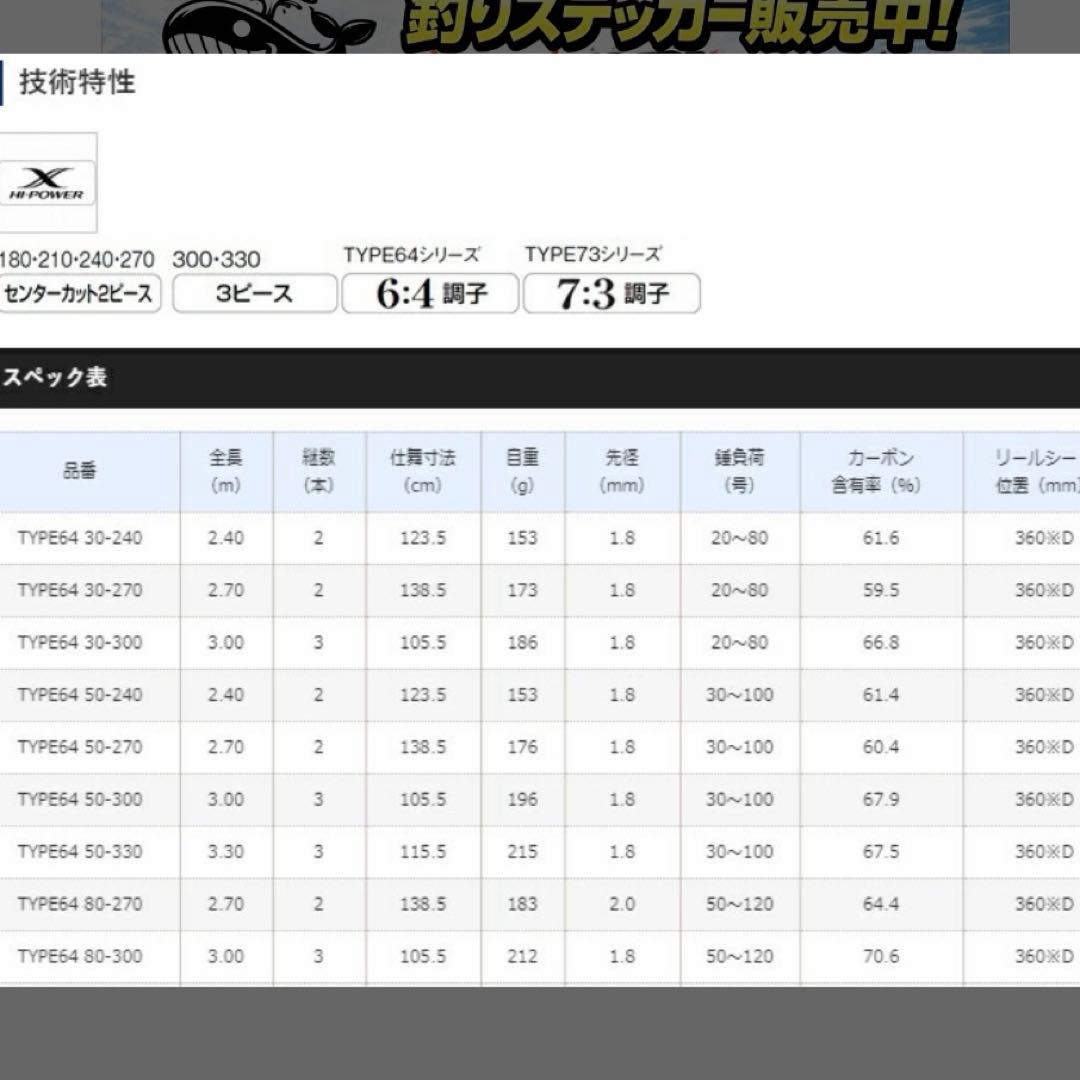Select the TYPE64 50-240 row name
The image size is (1080, 1080).
point(80,695)
